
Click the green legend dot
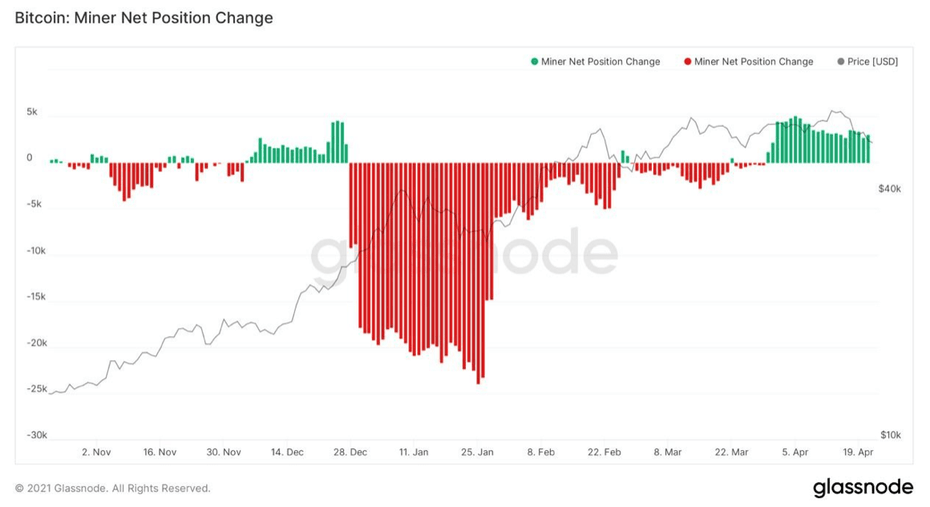[534, 62]
